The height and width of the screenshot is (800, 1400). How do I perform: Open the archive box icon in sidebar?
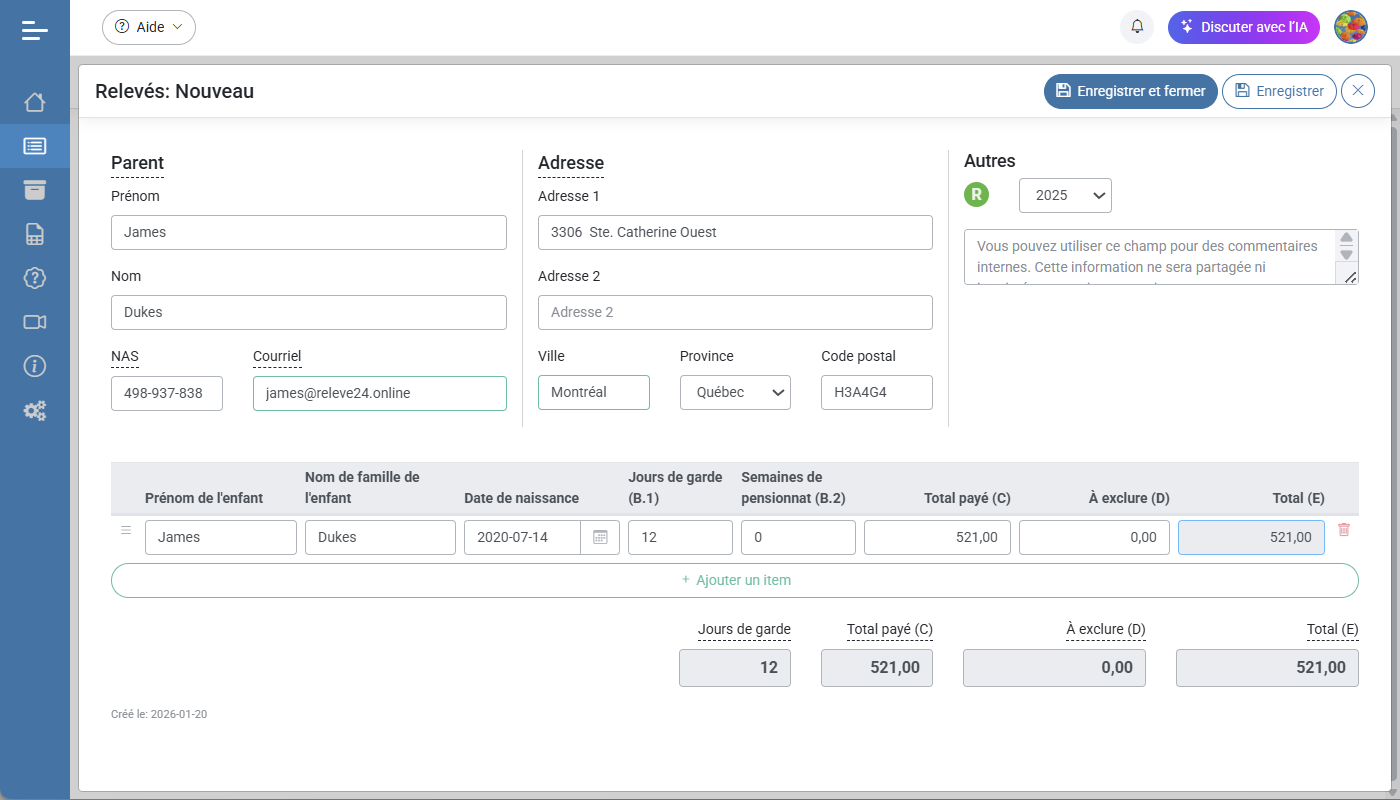pos(35,190)
